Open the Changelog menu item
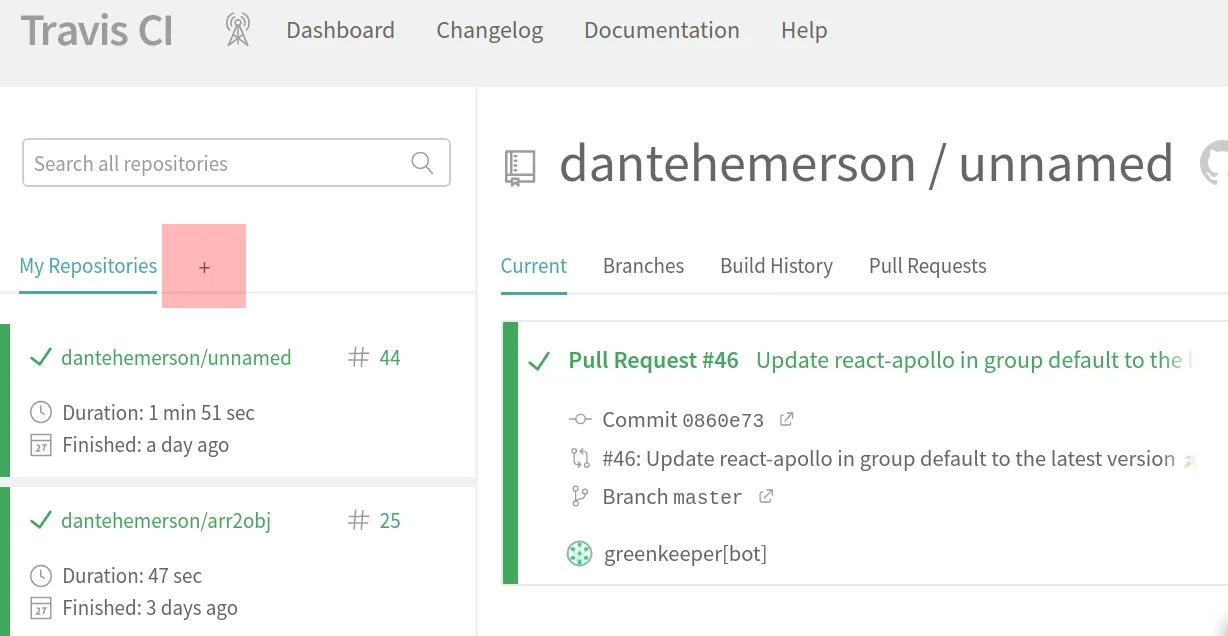 click(x=489, y=31)
